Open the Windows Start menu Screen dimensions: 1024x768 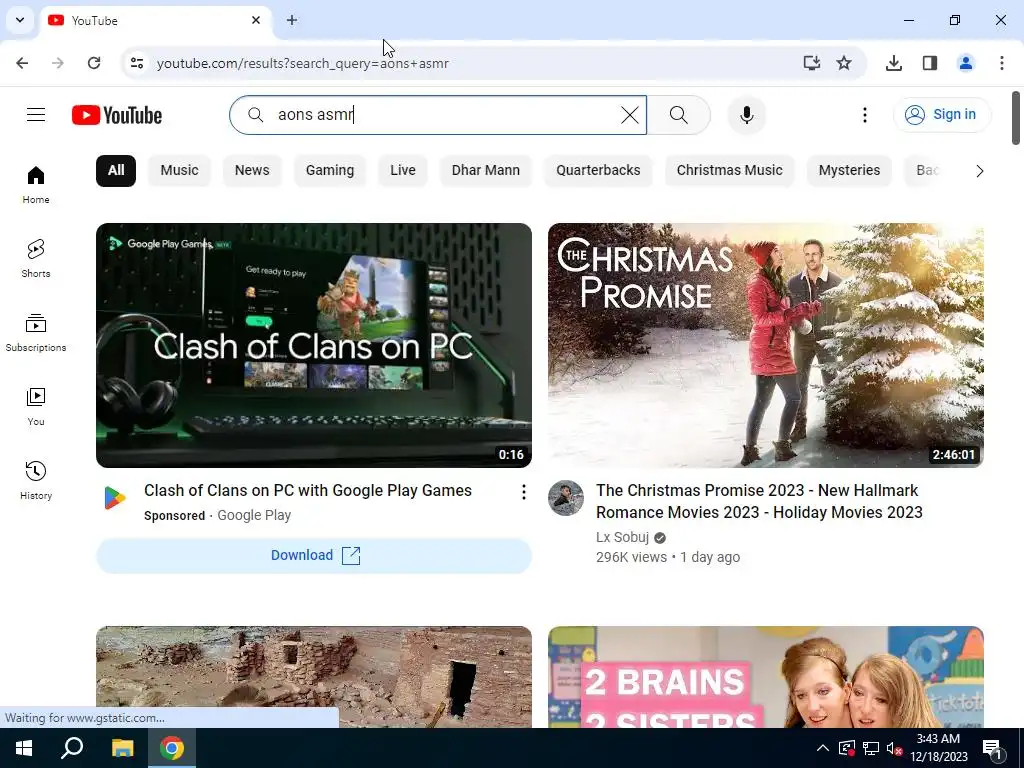point(24,748)
